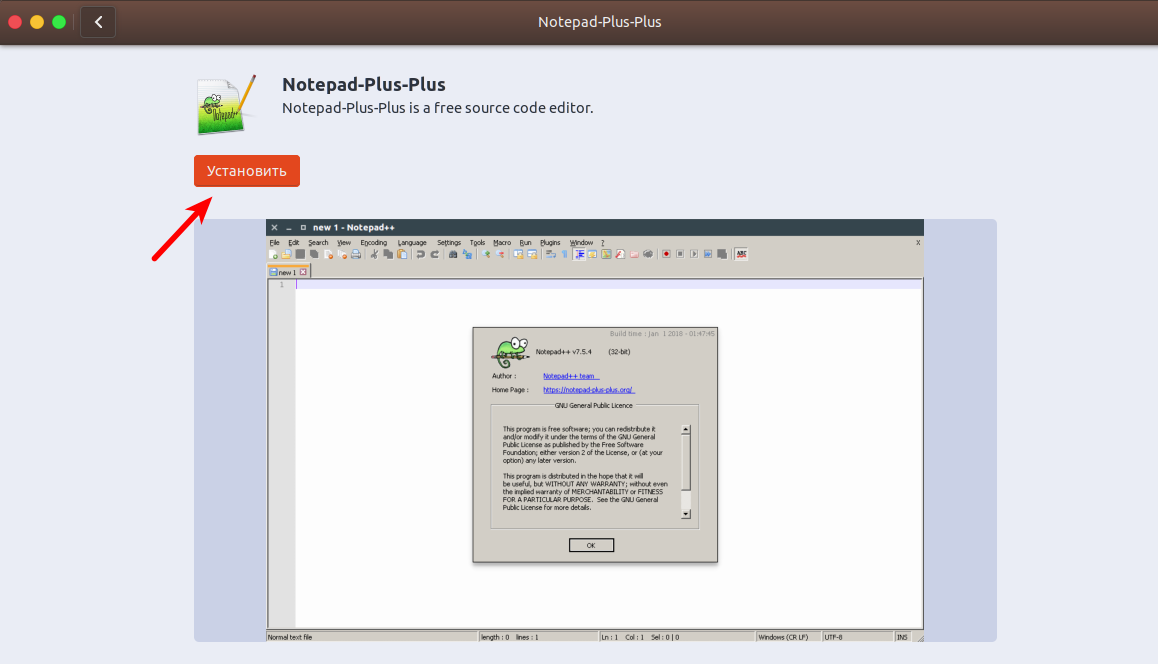Screen dimensions: 1158x664
Task: Select the New file icon
Action: [273, 254]
